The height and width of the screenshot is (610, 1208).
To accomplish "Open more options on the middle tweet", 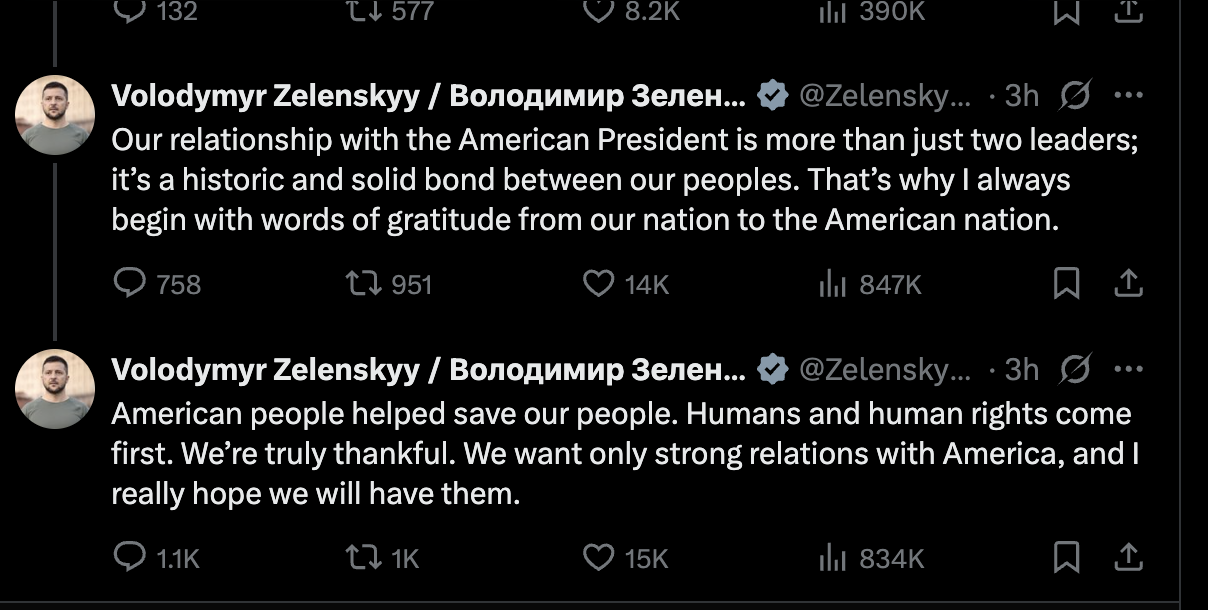I will (1128, 96).
